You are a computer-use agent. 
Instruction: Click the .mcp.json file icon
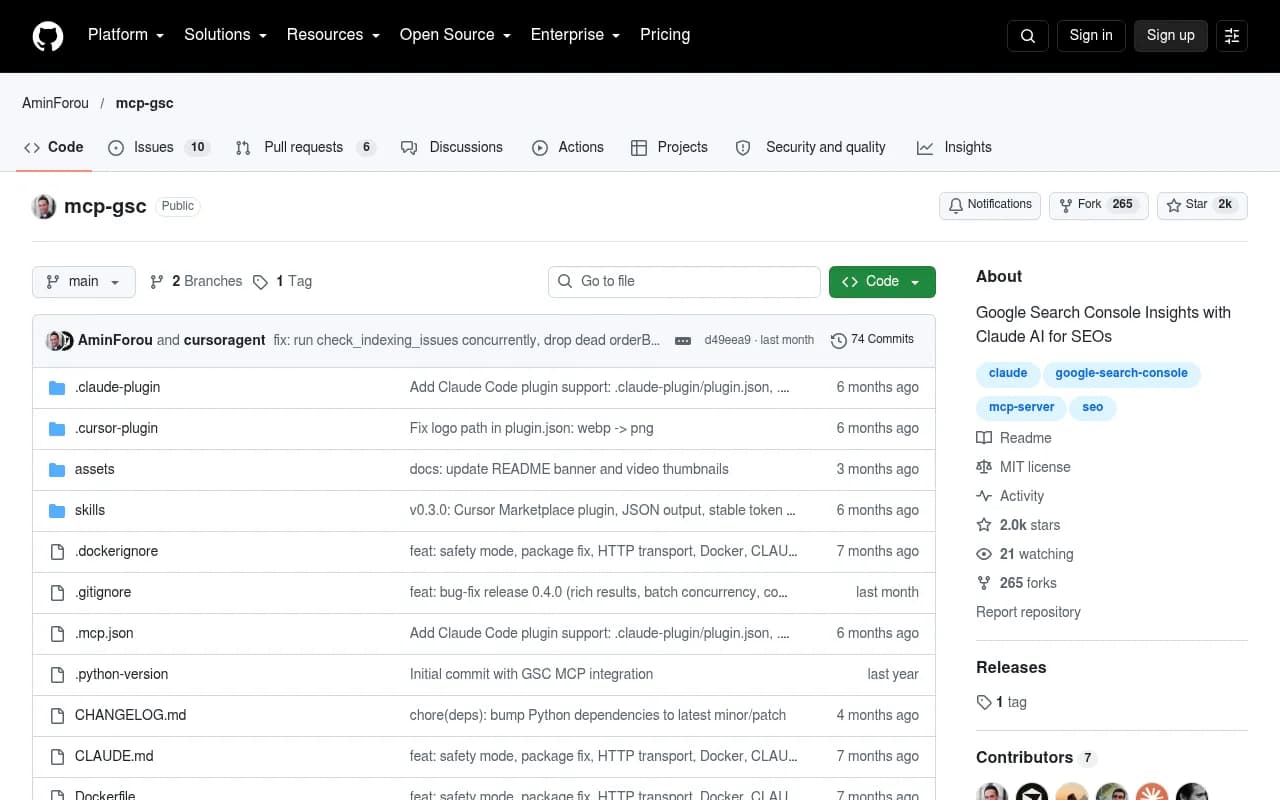(x=57, y=633)
